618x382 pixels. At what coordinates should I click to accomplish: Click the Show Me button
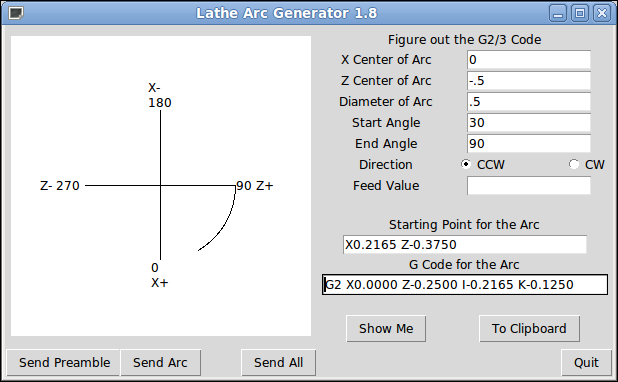(386, 328)
